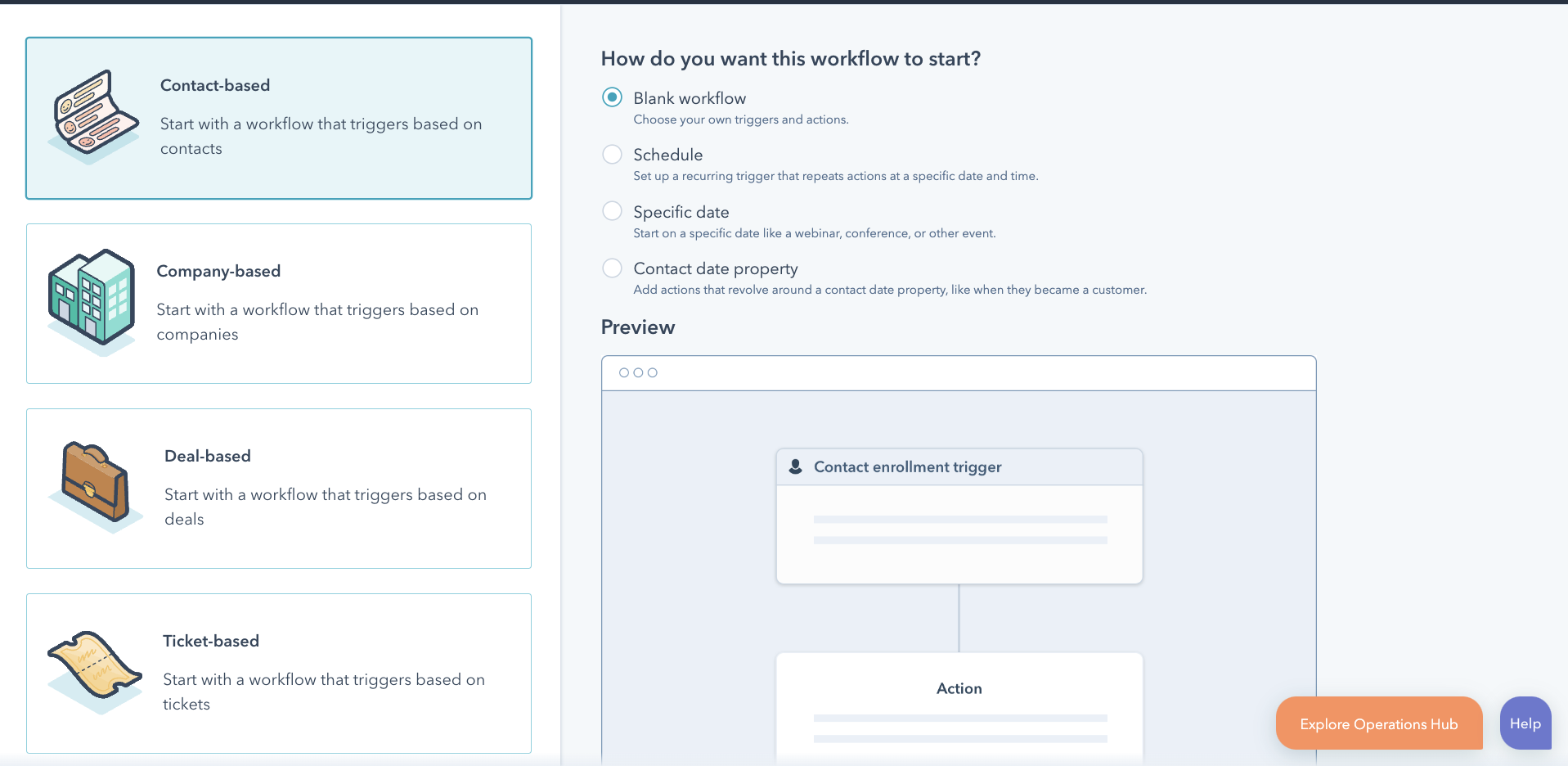The width and height of the screenshot is (1568, 766).
Task: Select the Contact date property option
Action: tap(612, 268)
